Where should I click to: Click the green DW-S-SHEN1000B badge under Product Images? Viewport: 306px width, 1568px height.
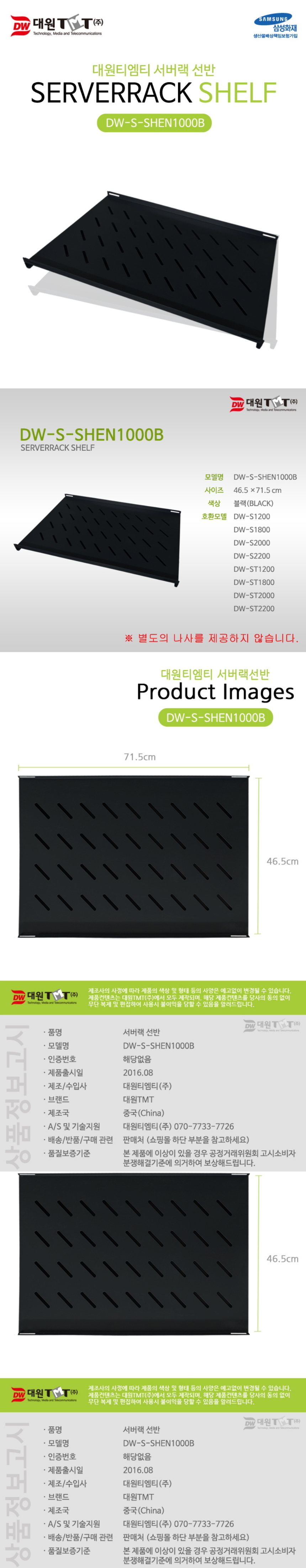(x=215, y=717)
